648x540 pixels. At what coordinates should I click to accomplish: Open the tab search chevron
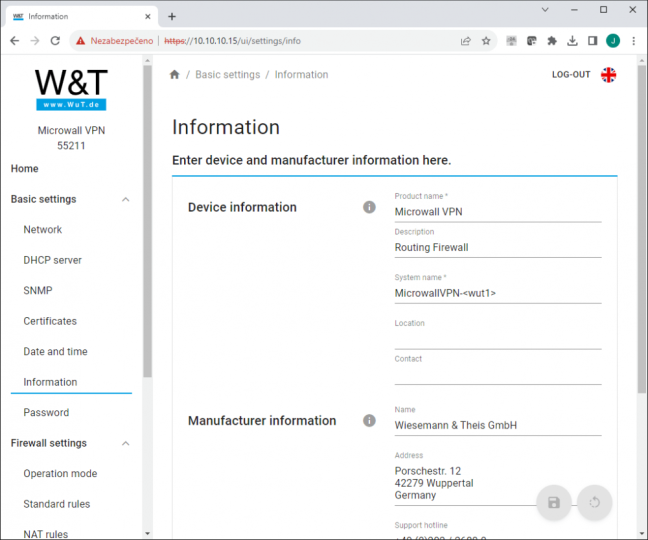pyautogui.click(x=545, y=10)
